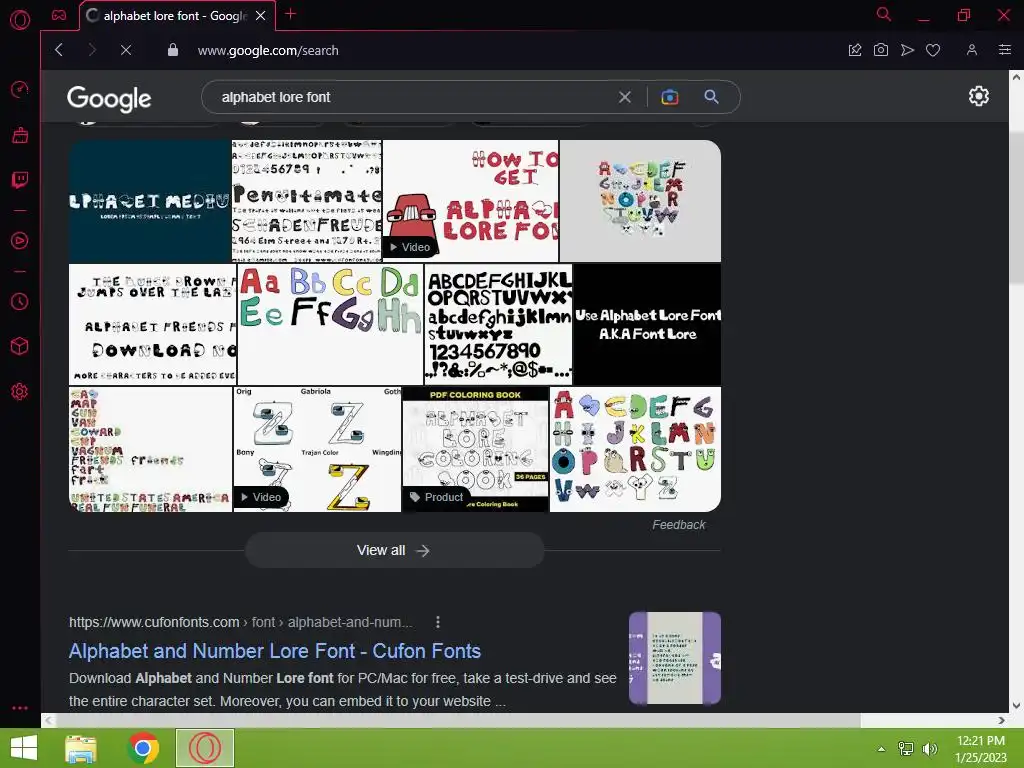Open Use Alphabet Lore Font image
1024x768 pixels.
647,325
